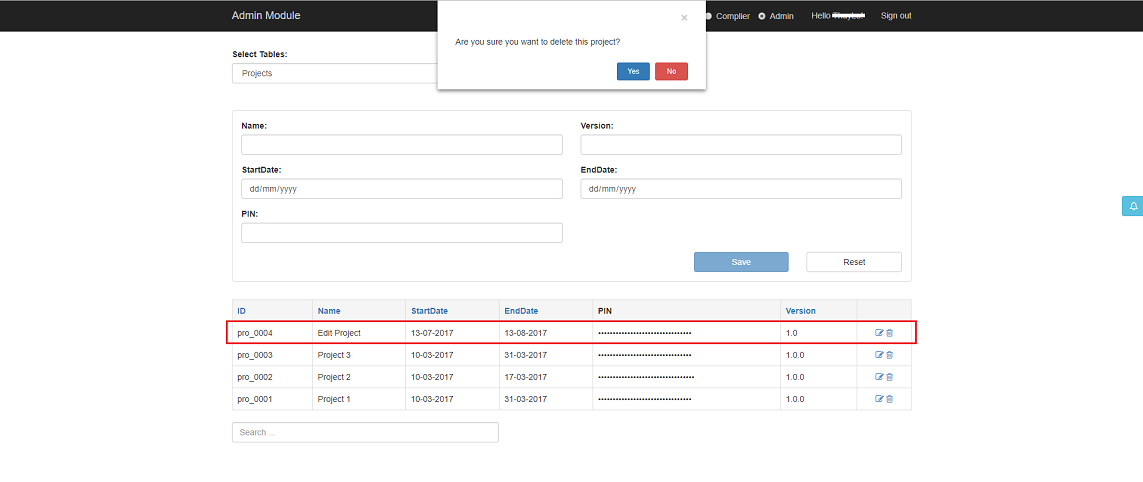Click the 13-07-2017 start date cell
1143x482 pixels.
(x=453, y=333)
